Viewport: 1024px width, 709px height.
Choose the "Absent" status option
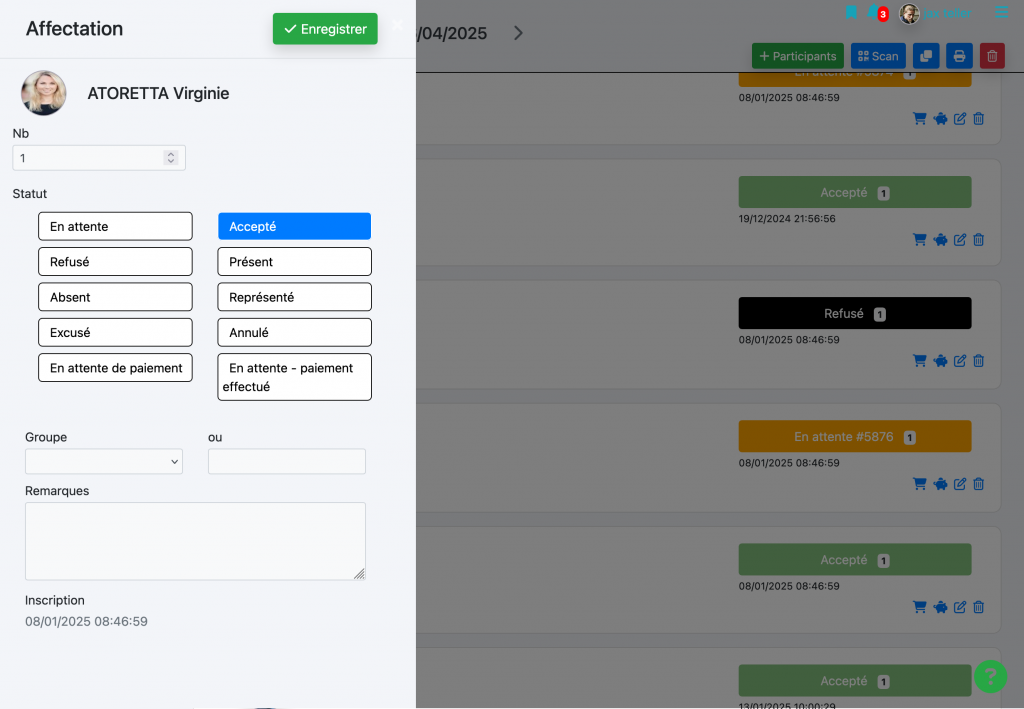pos(115,297)
